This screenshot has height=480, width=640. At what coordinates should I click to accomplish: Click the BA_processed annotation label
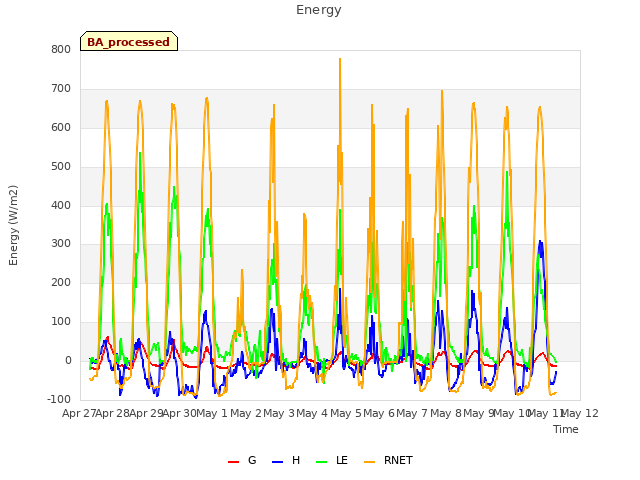click(x=129, y=41)
